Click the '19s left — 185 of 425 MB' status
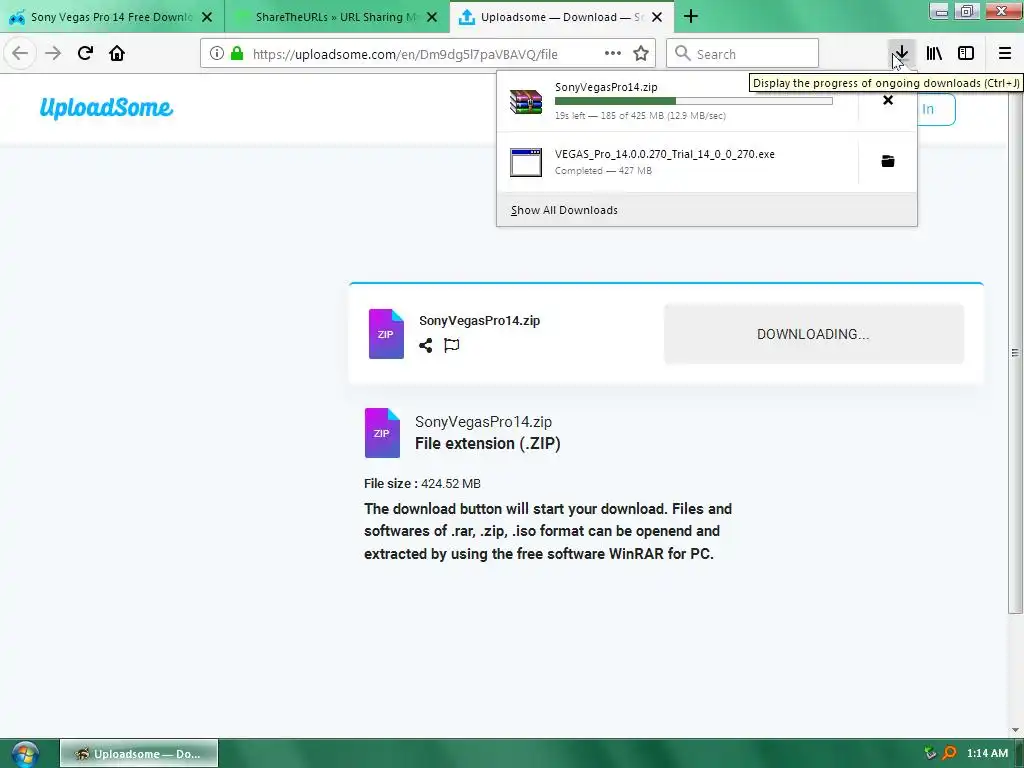 (640, 116)
